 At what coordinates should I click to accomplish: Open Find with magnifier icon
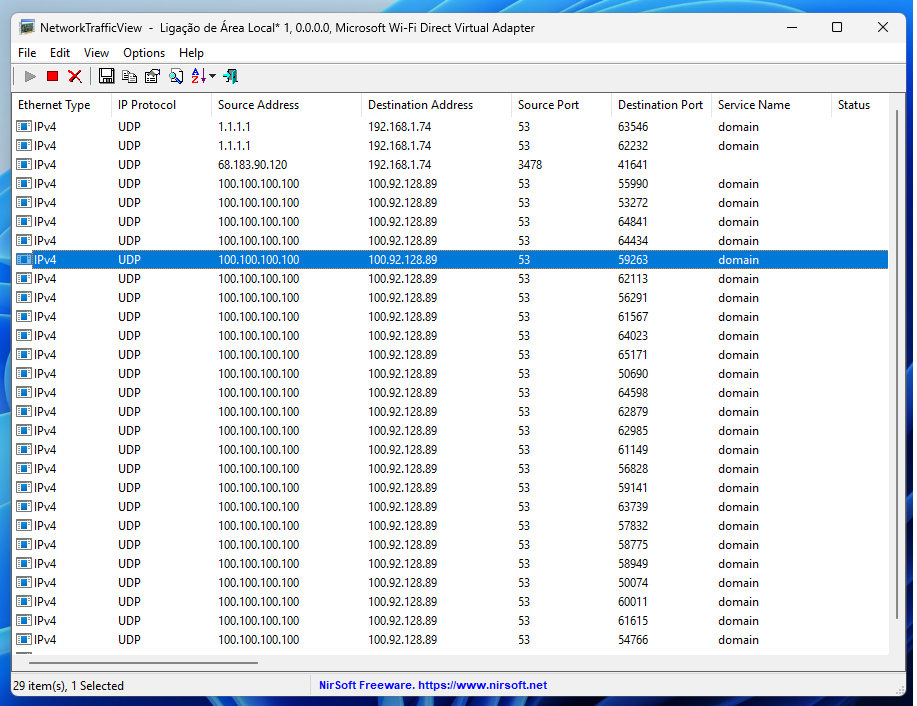[176, 76]
